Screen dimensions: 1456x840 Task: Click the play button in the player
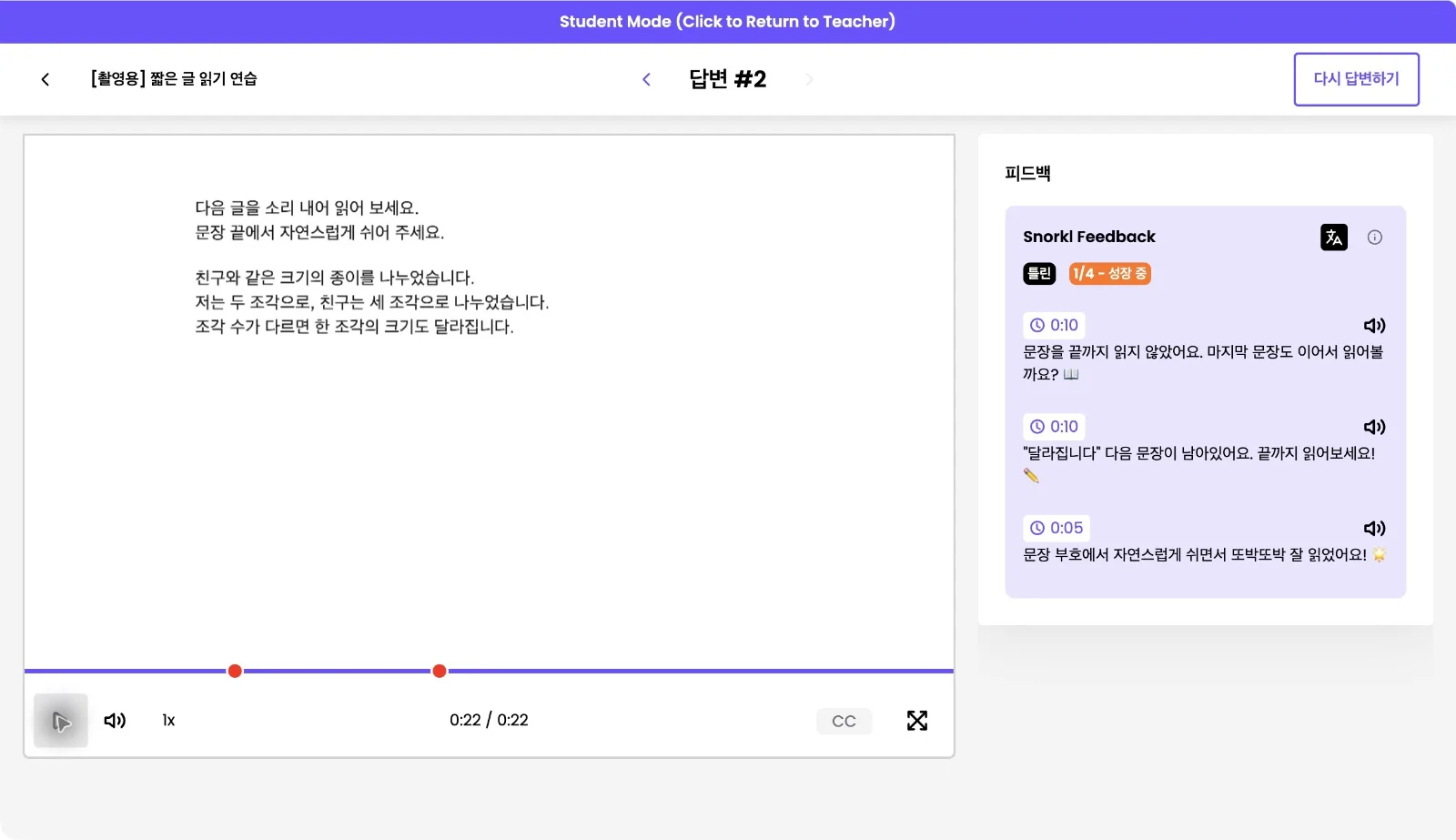(x=61, y=721)
